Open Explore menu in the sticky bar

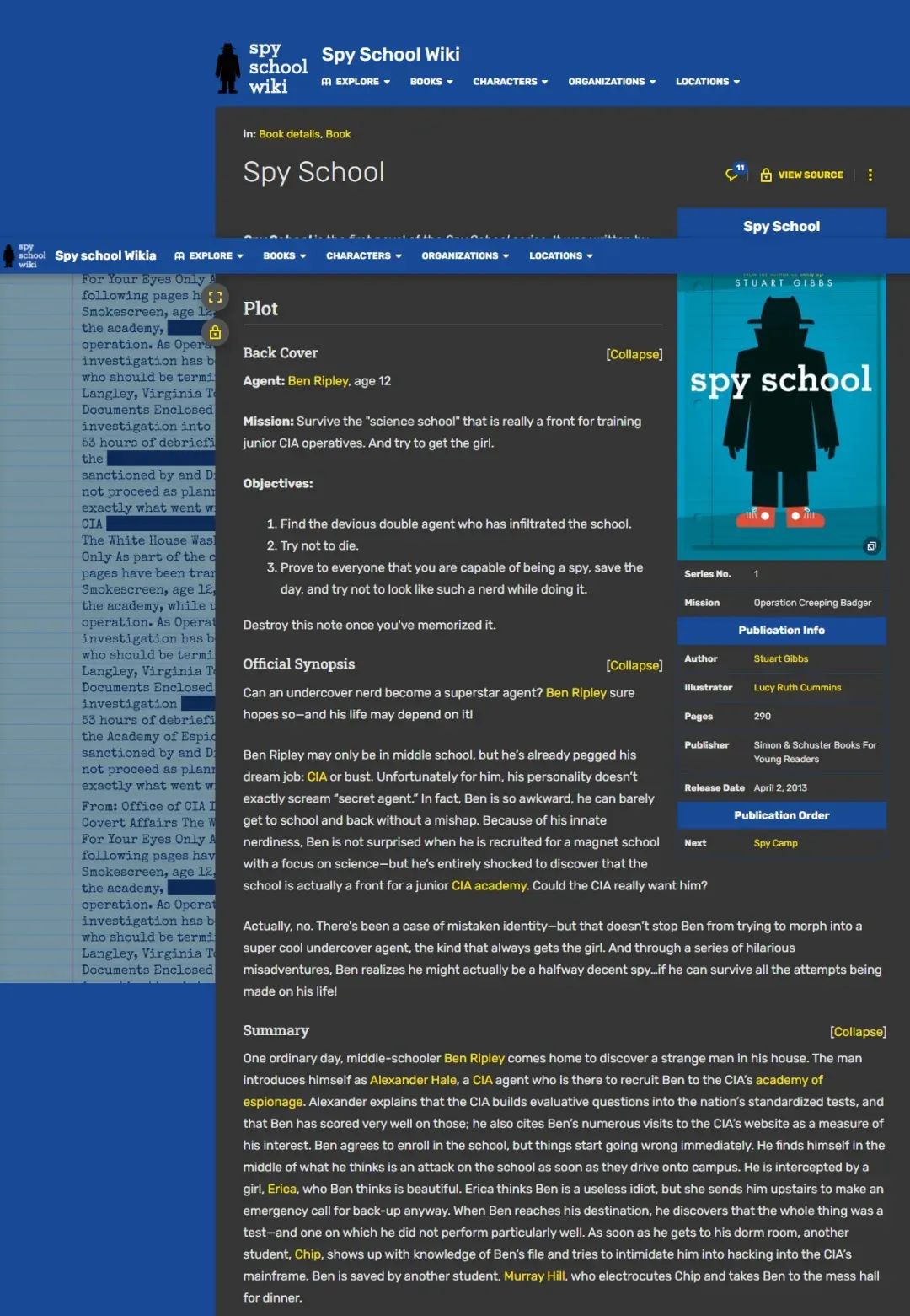[209, 255]
